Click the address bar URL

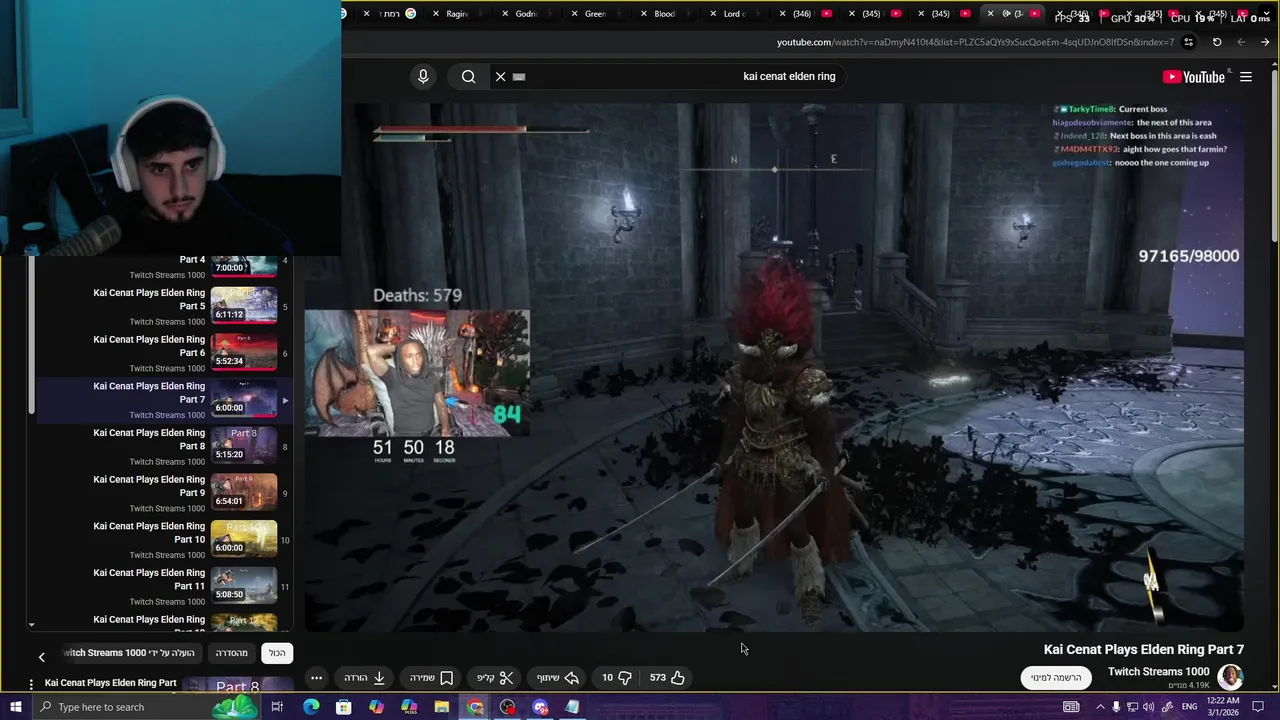click(x=975, y=42)
